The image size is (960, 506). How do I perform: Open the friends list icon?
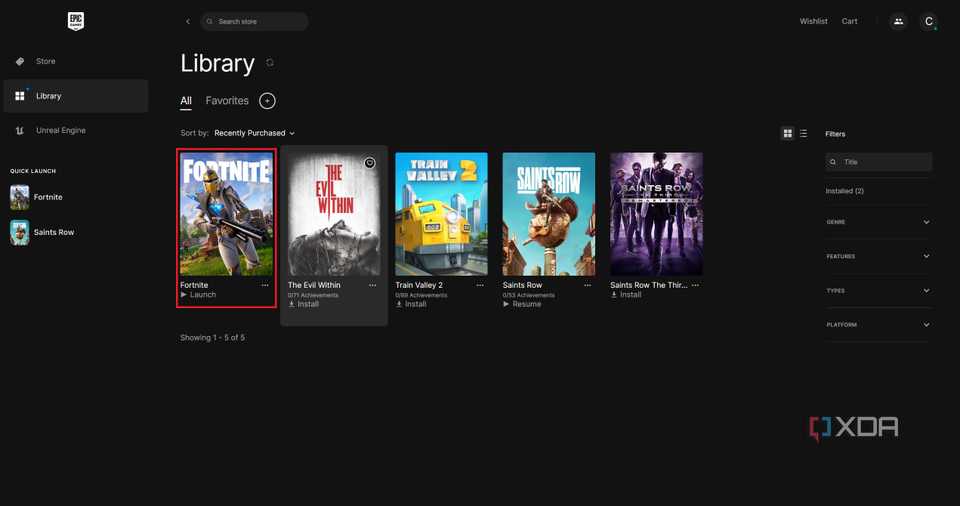click(898, 21)
